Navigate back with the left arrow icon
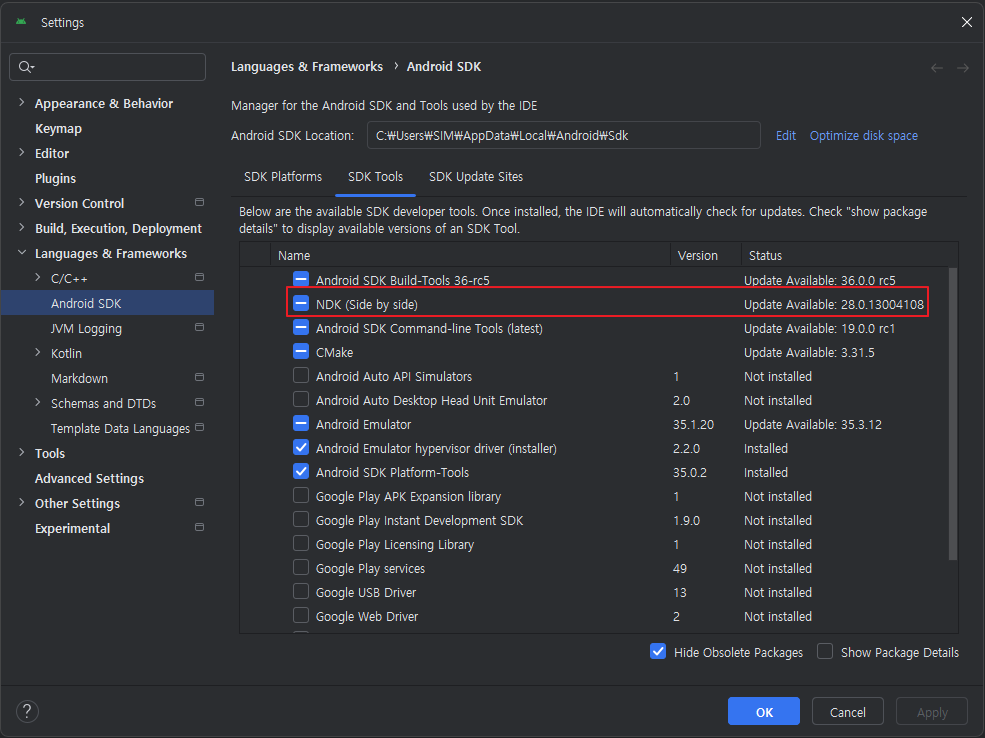Viewport: 985px width, 738px height. (x=937, y=68)
